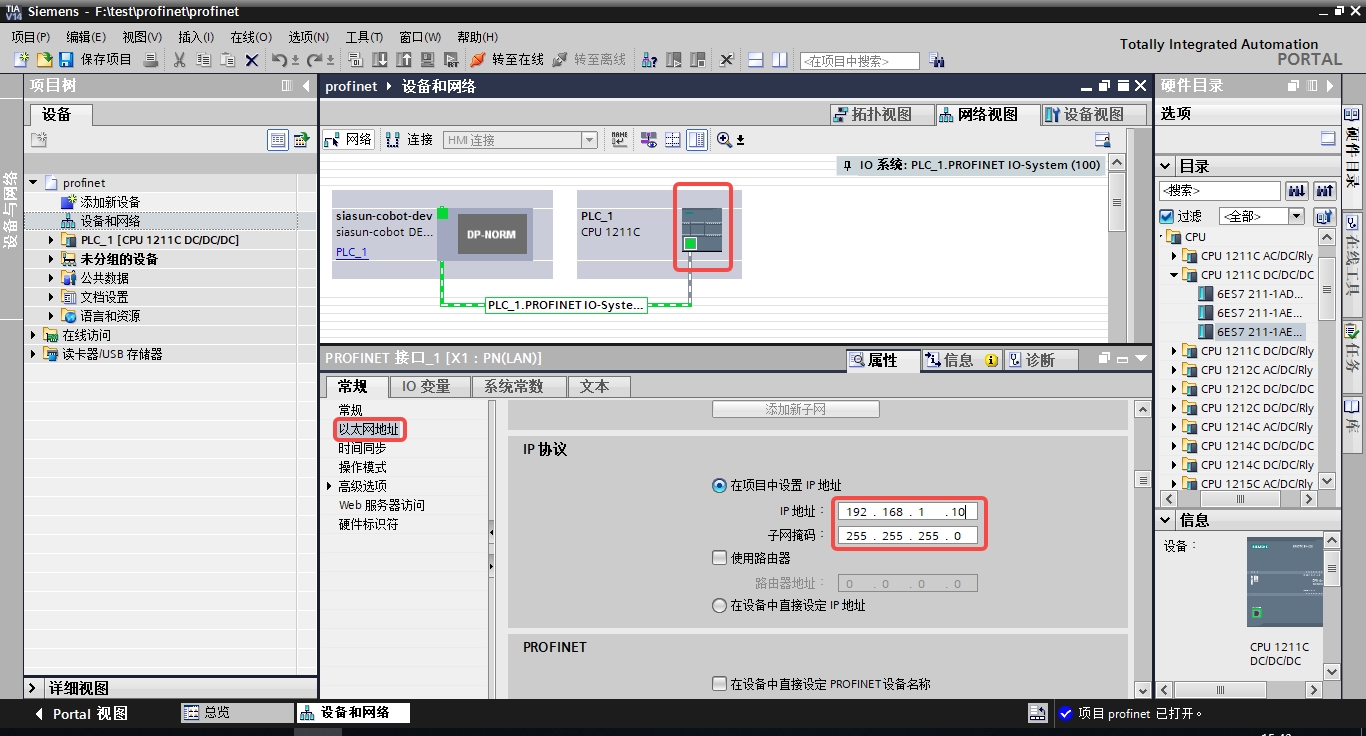Click the DP-NORM device block
1366x736 pixels.
pyautogui.click(x=492, y=235)
